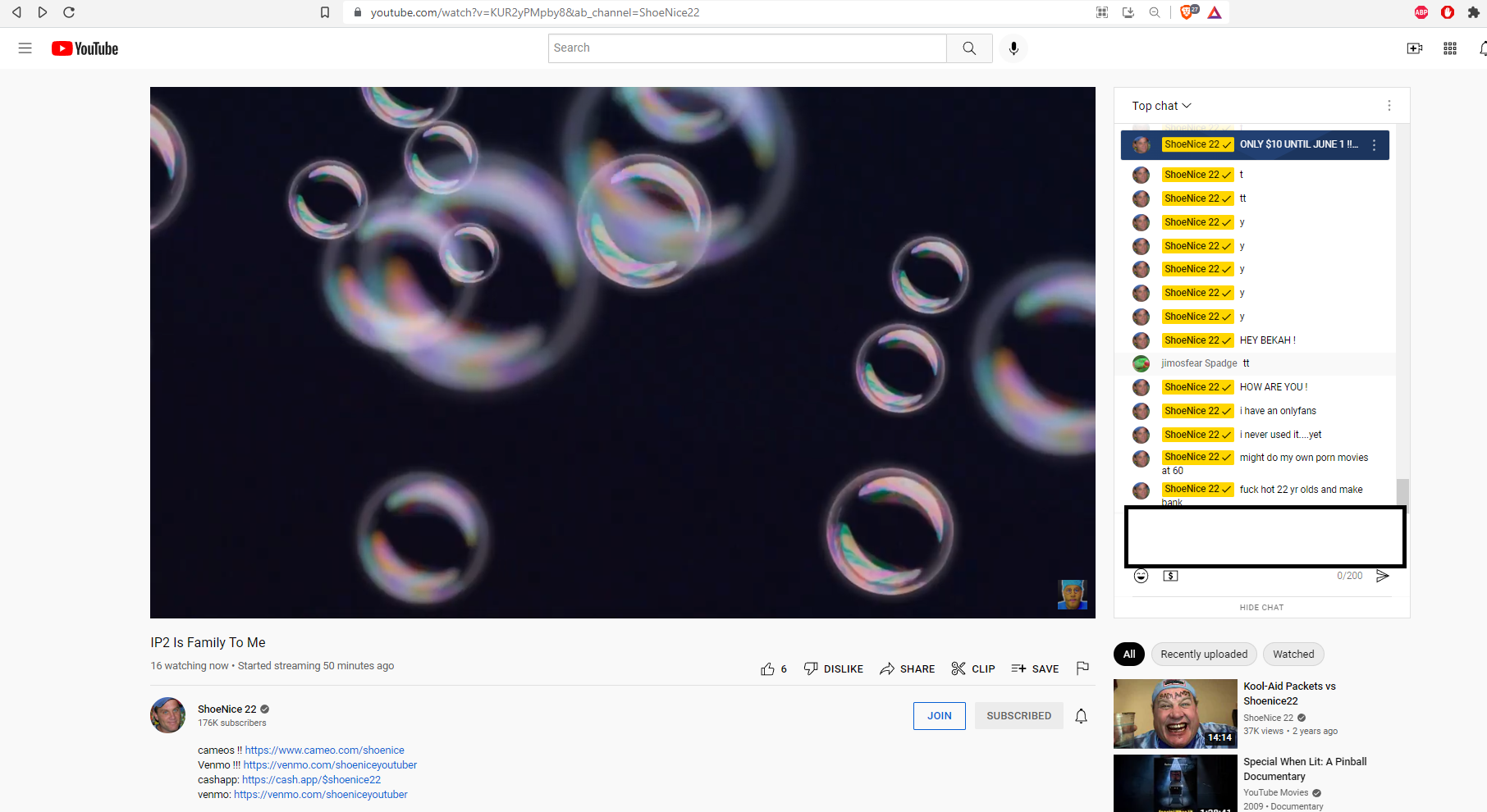This screenshot has height=812, width=1487.
Task: Dislike the video
Action: 833,668
